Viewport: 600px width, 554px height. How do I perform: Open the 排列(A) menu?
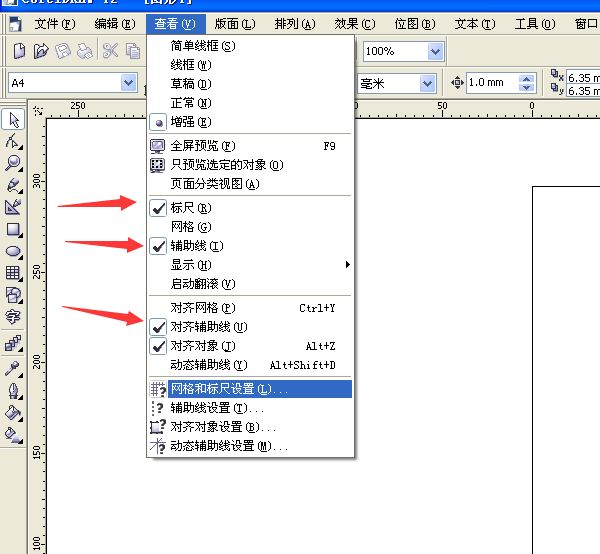pyautogui.click(x=295, y=24)
